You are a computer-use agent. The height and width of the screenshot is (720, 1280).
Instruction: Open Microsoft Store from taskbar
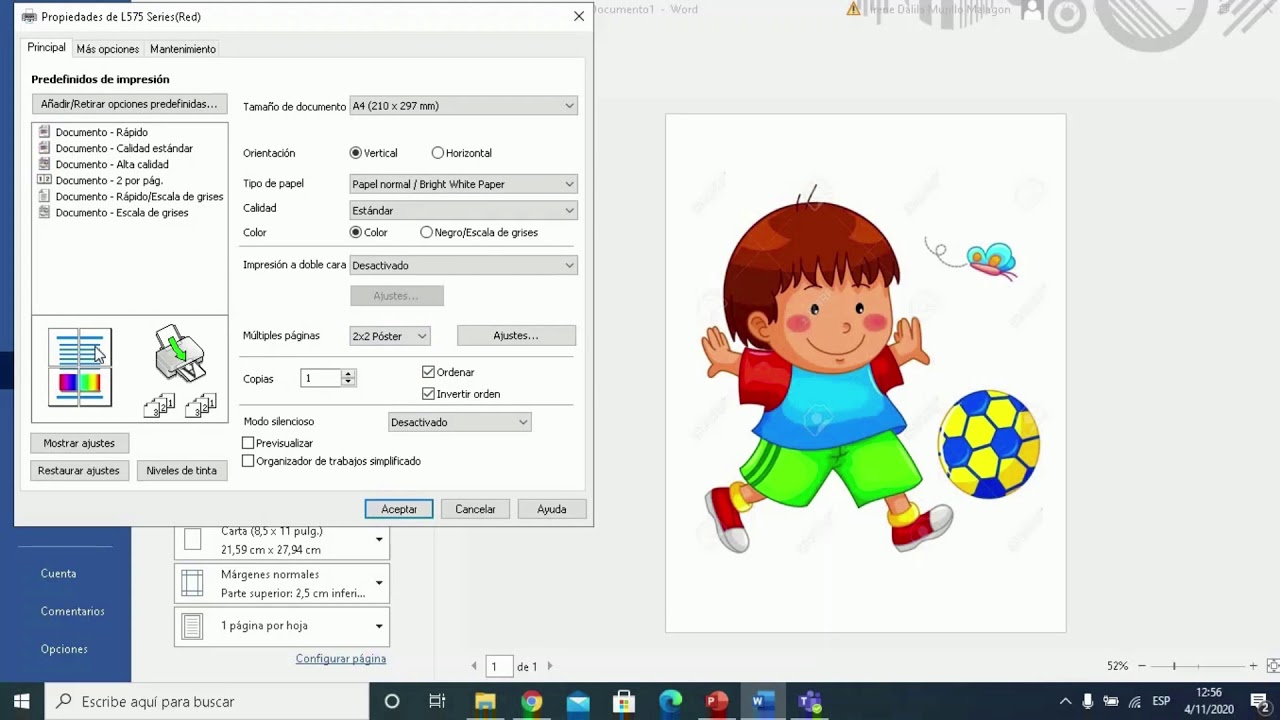tap(624, 701)
